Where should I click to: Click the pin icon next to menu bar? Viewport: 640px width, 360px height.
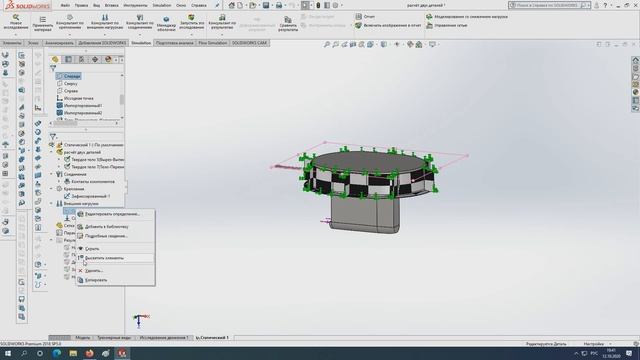tap(217, 5)
